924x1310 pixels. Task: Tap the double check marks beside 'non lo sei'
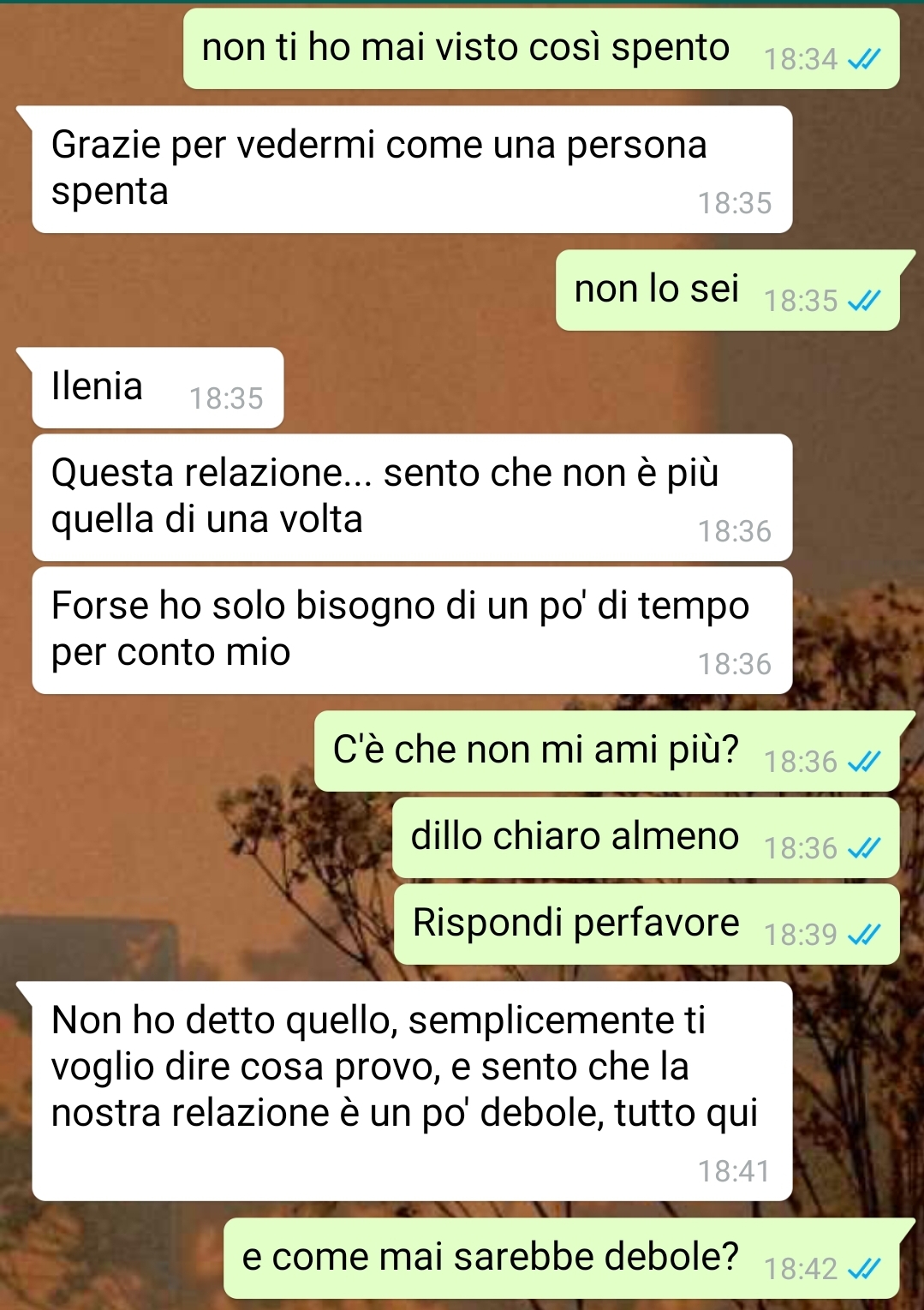[863, 301]
